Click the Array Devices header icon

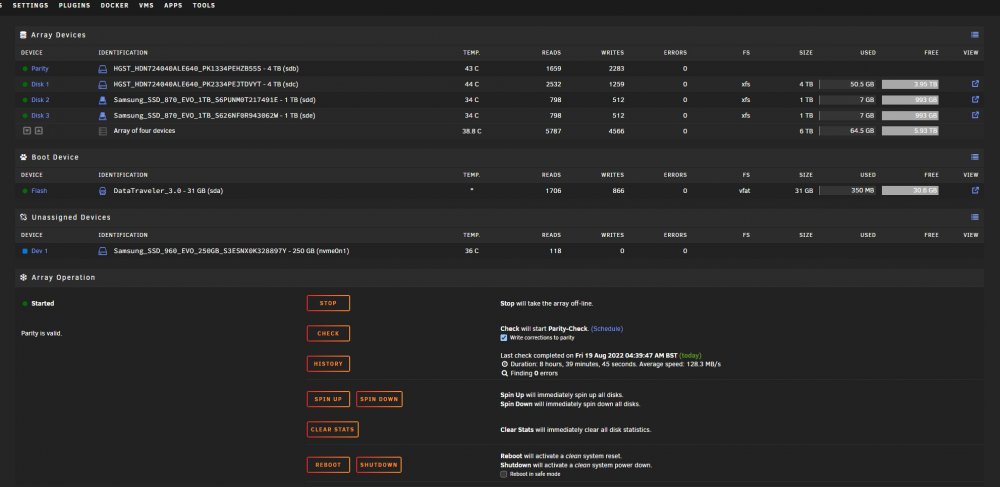coord(24,35)
